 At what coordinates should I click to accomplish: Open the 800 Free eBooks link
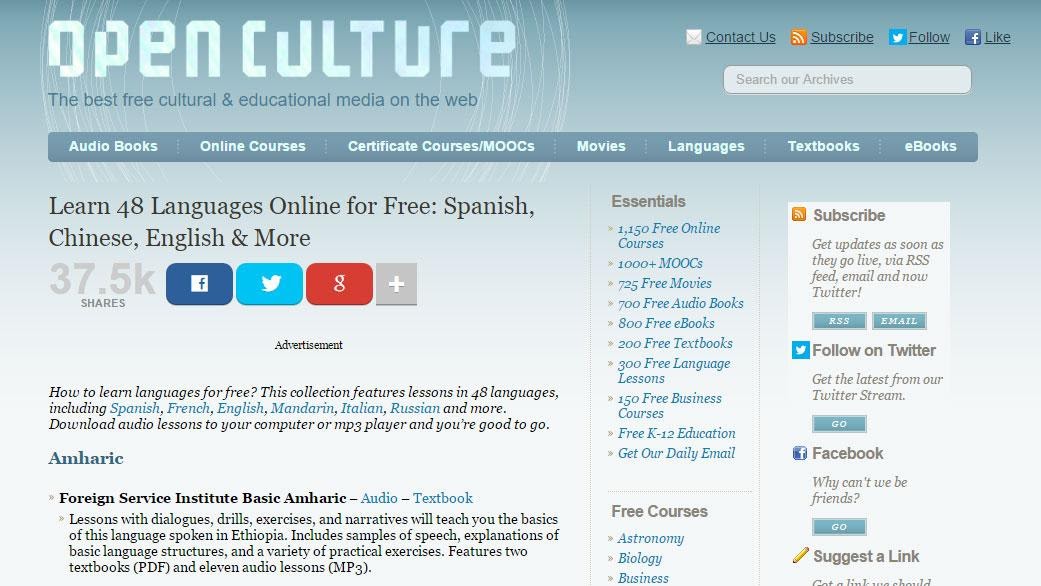click(x=666, y=323)
